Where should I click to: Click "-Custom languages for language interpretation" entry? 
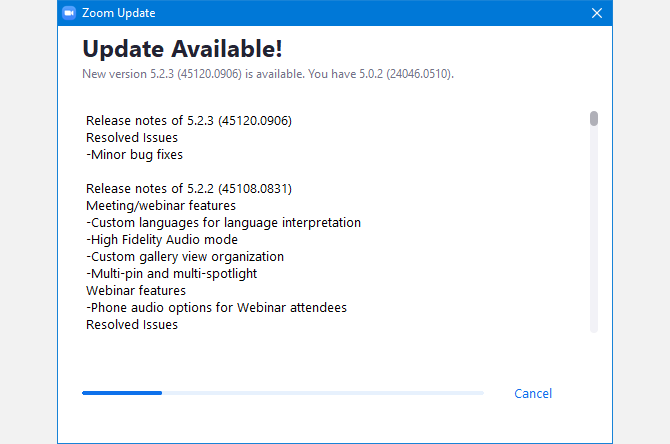click(x=223, y=223)
